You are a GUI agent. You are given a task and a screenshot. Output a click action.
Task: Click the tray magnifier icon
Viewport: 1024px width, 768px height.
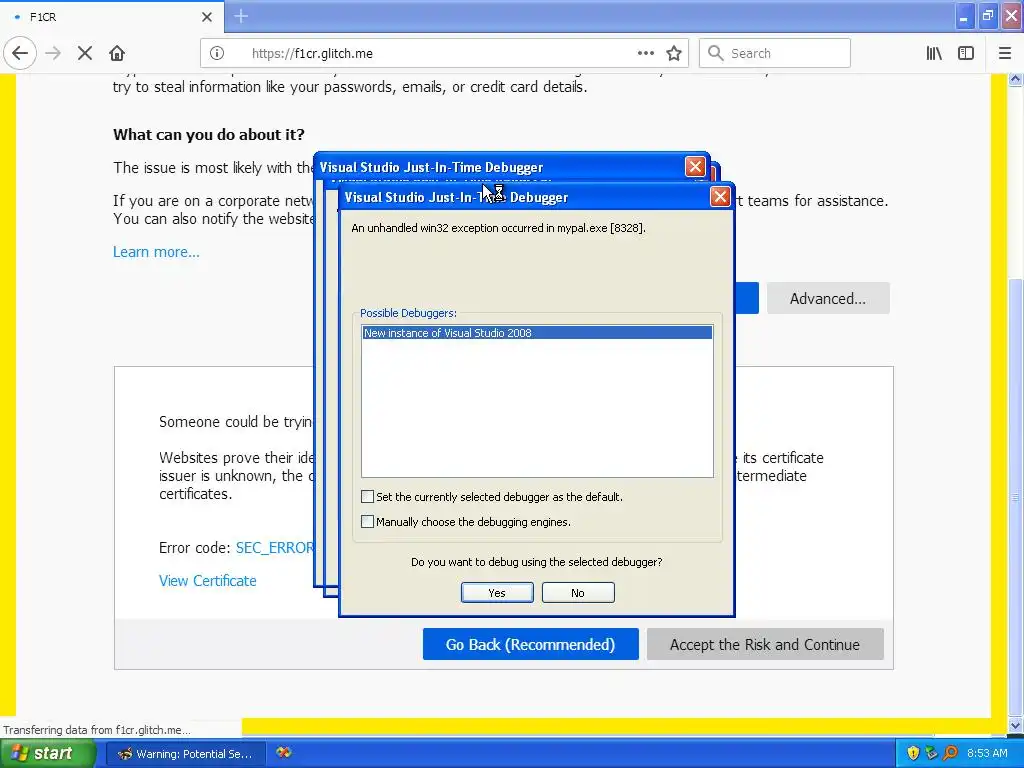tap(951, 754)
